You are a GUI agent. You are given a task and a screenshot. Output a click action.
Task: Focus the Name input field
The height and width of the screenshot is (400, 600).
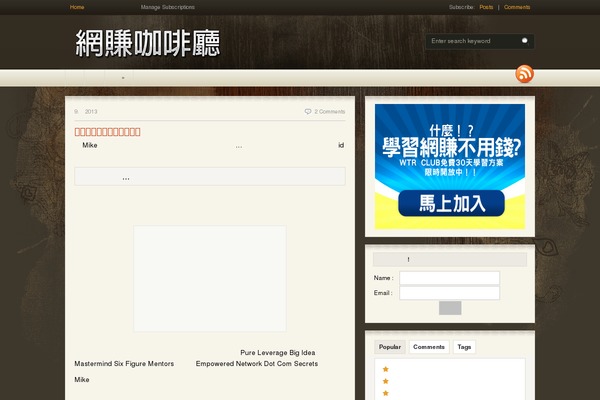449,278
